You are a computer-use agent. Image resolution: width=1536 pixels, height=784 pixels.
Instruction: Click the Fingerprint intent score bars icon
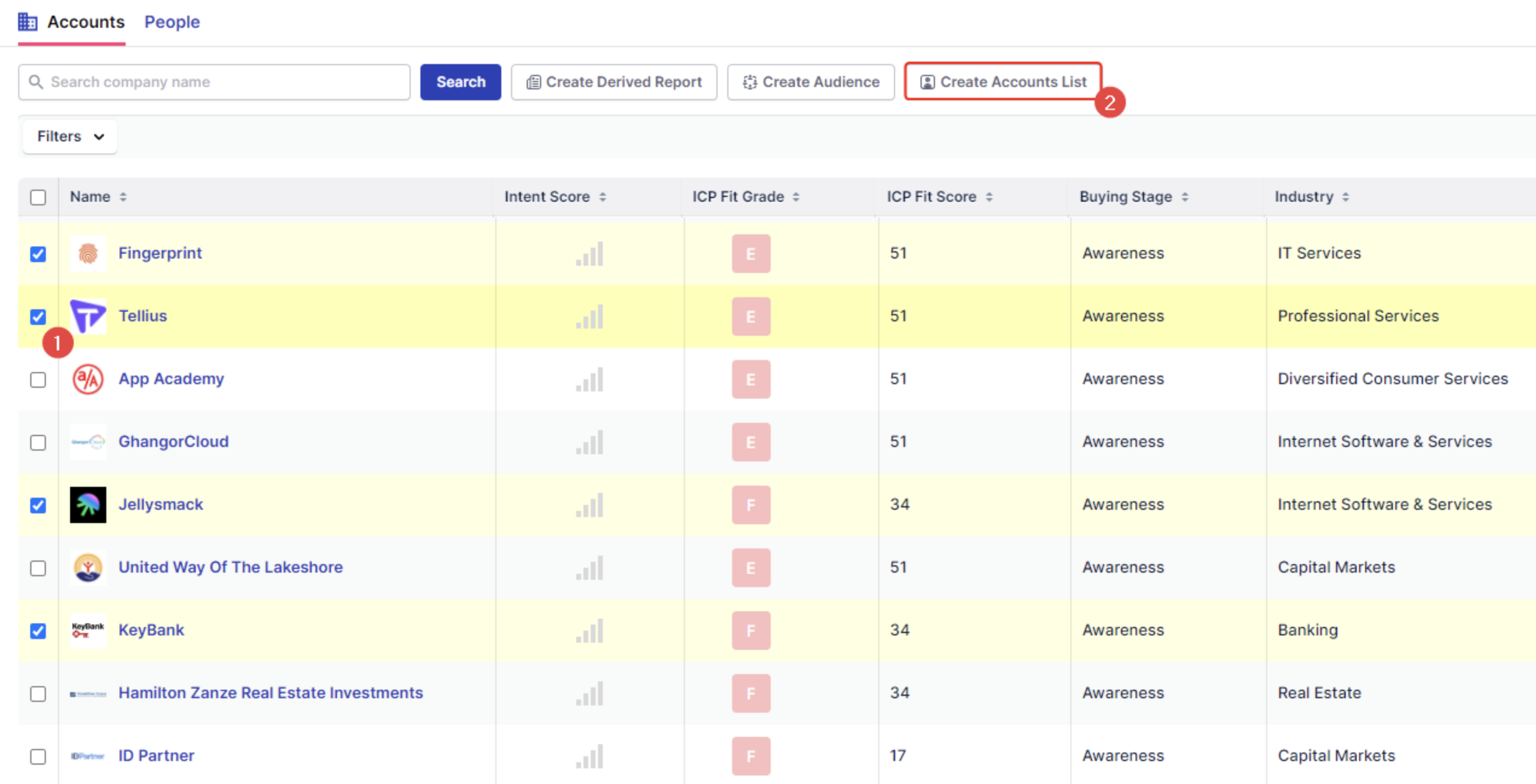point(590,254)
